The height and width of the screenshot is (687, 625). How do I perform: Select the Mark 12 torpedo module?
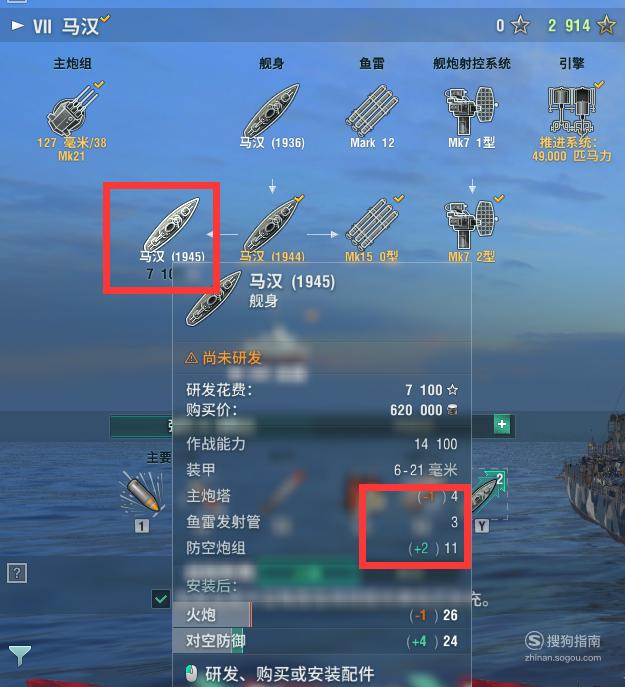click(372, 116)
